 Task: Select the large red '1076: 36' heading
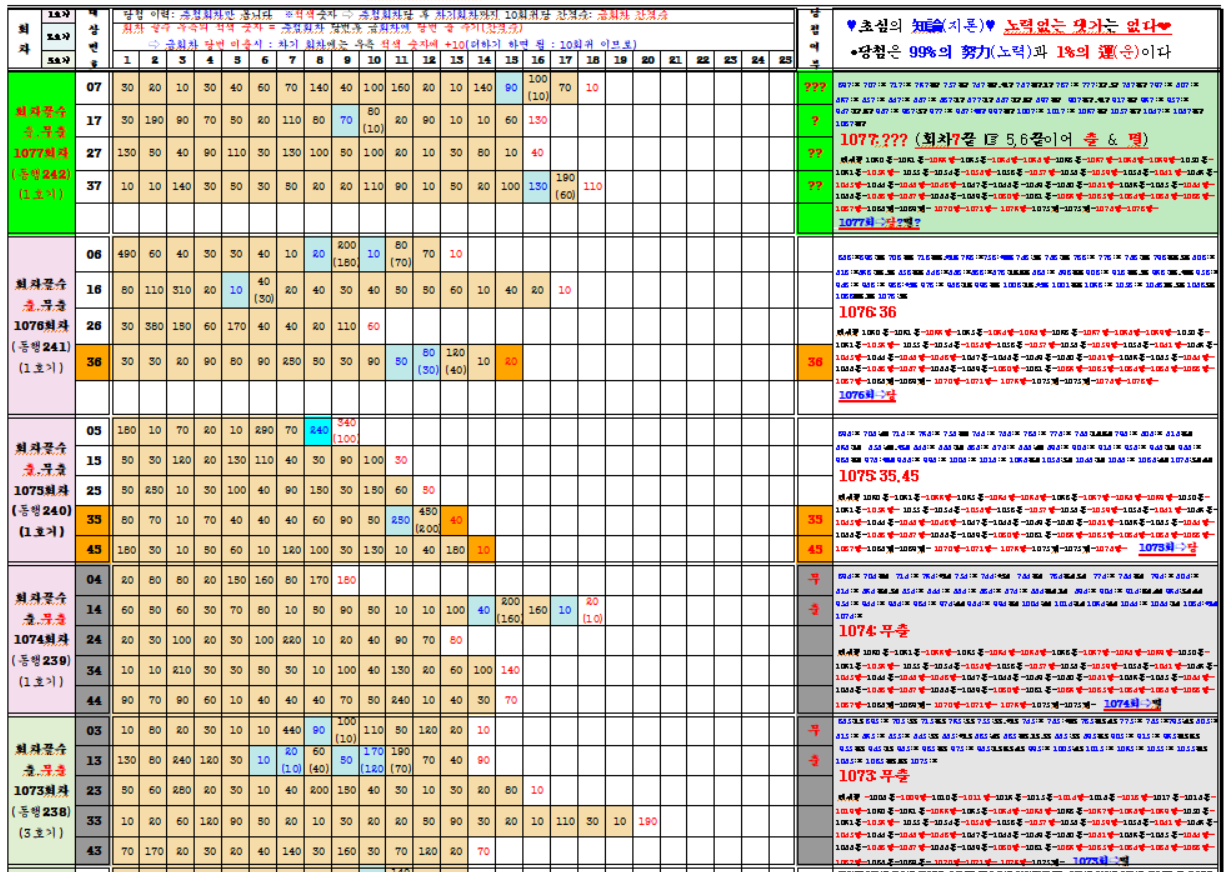[x=867, y=313]
